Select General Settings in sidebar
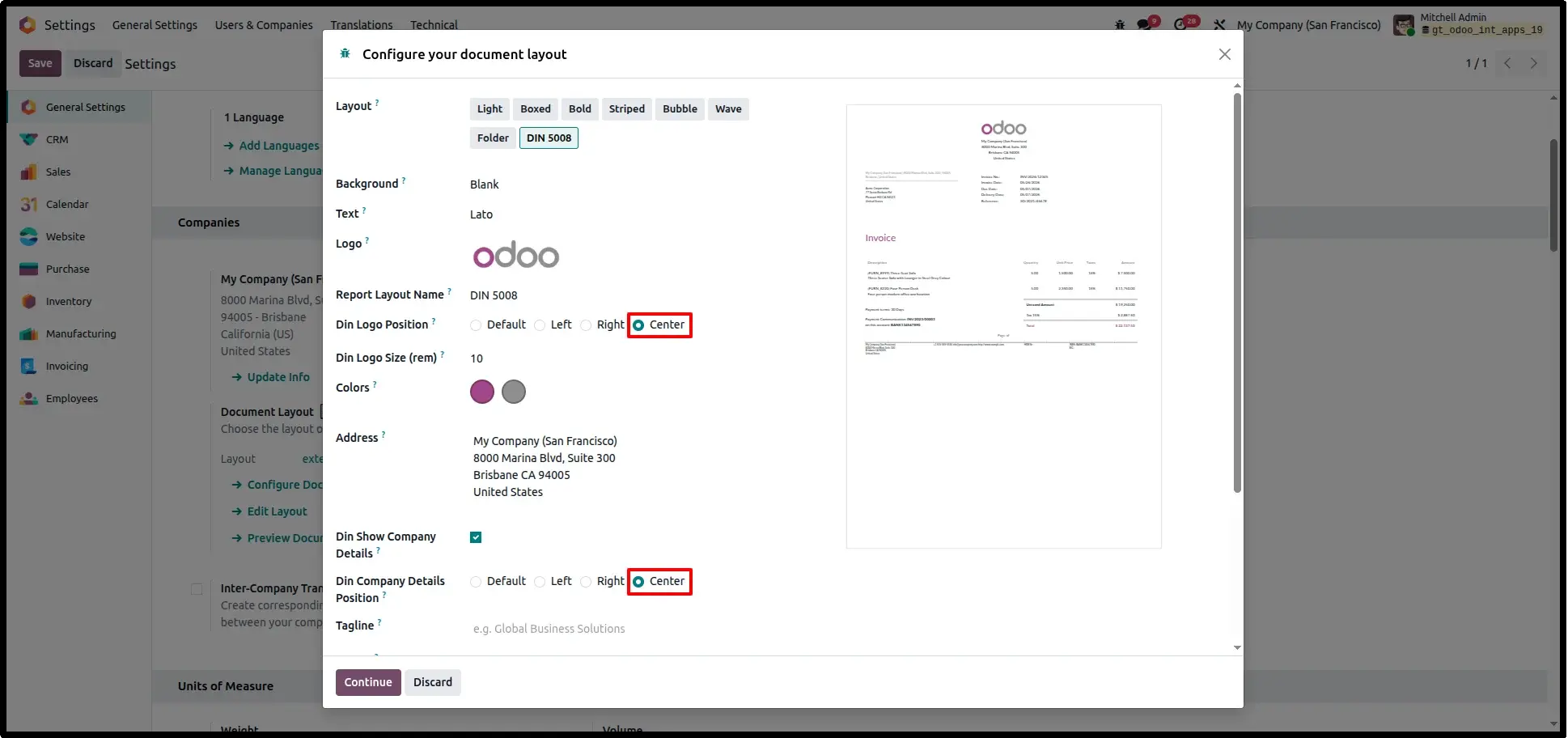The height and width of the screenshot is (738, 1568). pos(79,107)
